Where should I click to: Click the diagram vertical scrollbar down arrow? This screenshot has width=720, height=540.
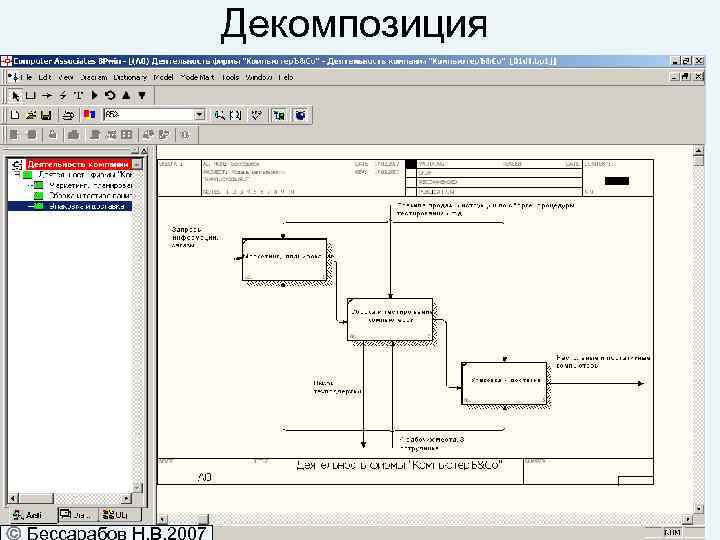[x=698, y=508]
